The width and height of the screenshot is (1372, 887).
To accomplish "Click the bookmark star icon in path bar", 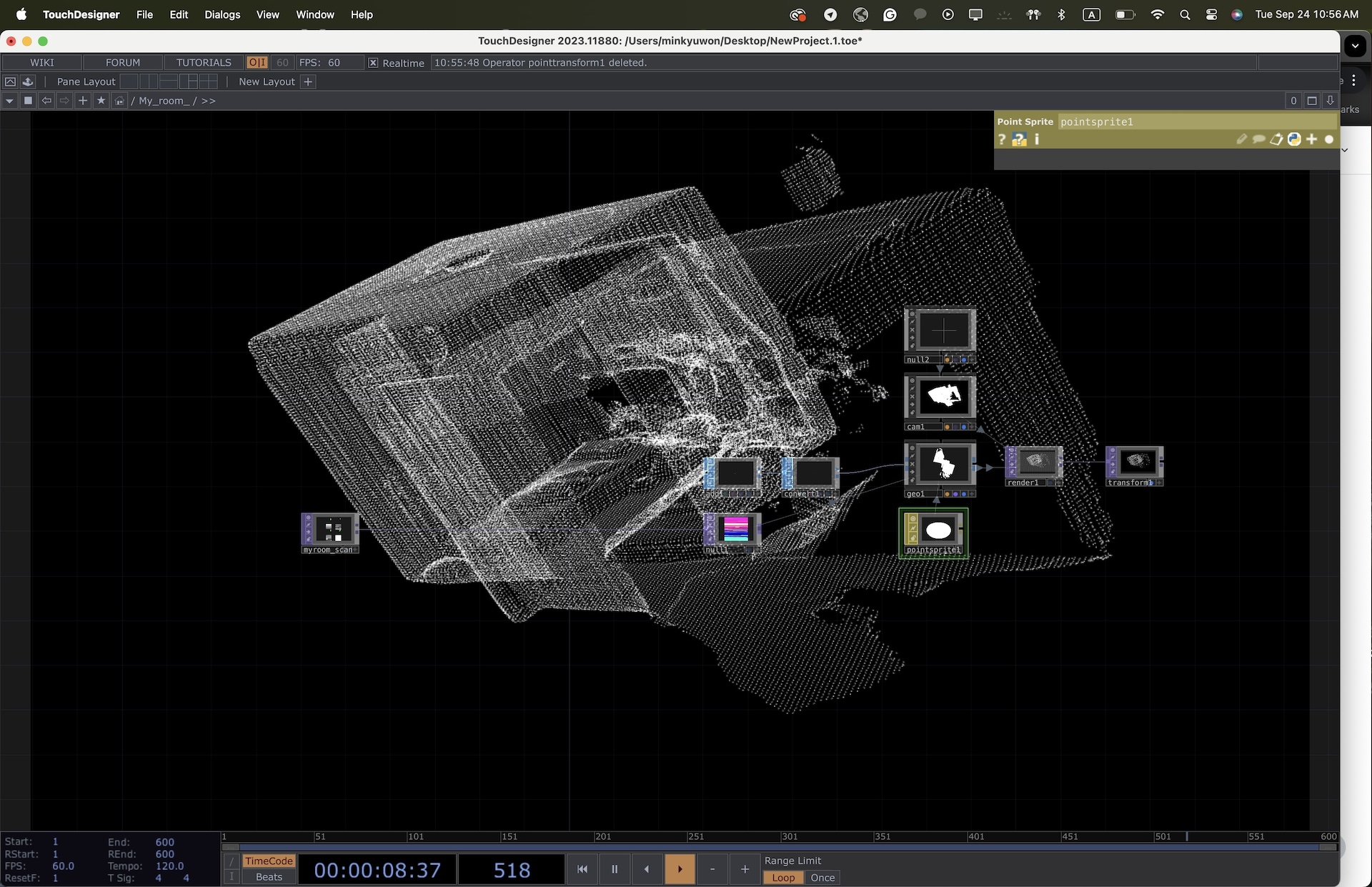I will point(101,101).
